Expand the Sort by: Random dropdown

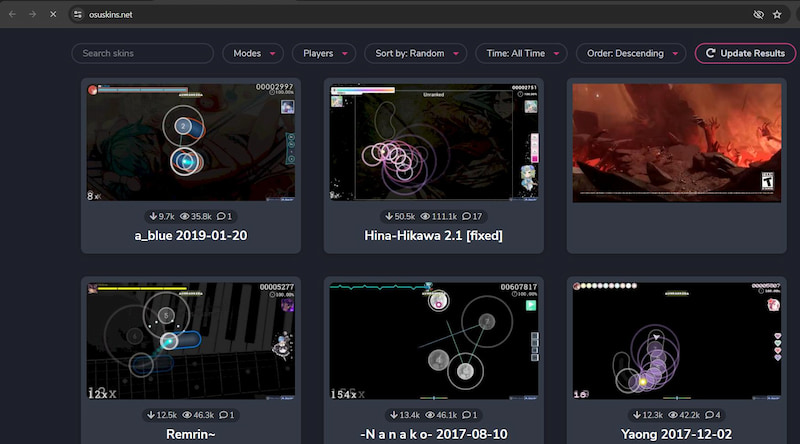pyautogui.click(x=416, y=53)
